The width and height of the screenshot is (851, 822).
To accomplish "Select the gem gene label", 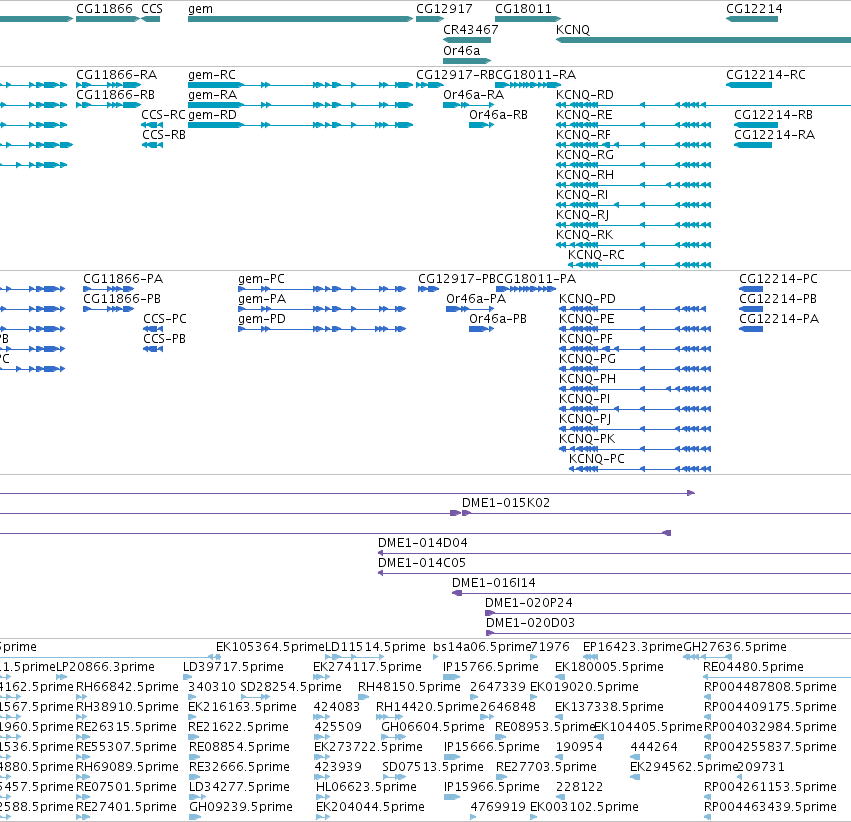I will (200, 9).
